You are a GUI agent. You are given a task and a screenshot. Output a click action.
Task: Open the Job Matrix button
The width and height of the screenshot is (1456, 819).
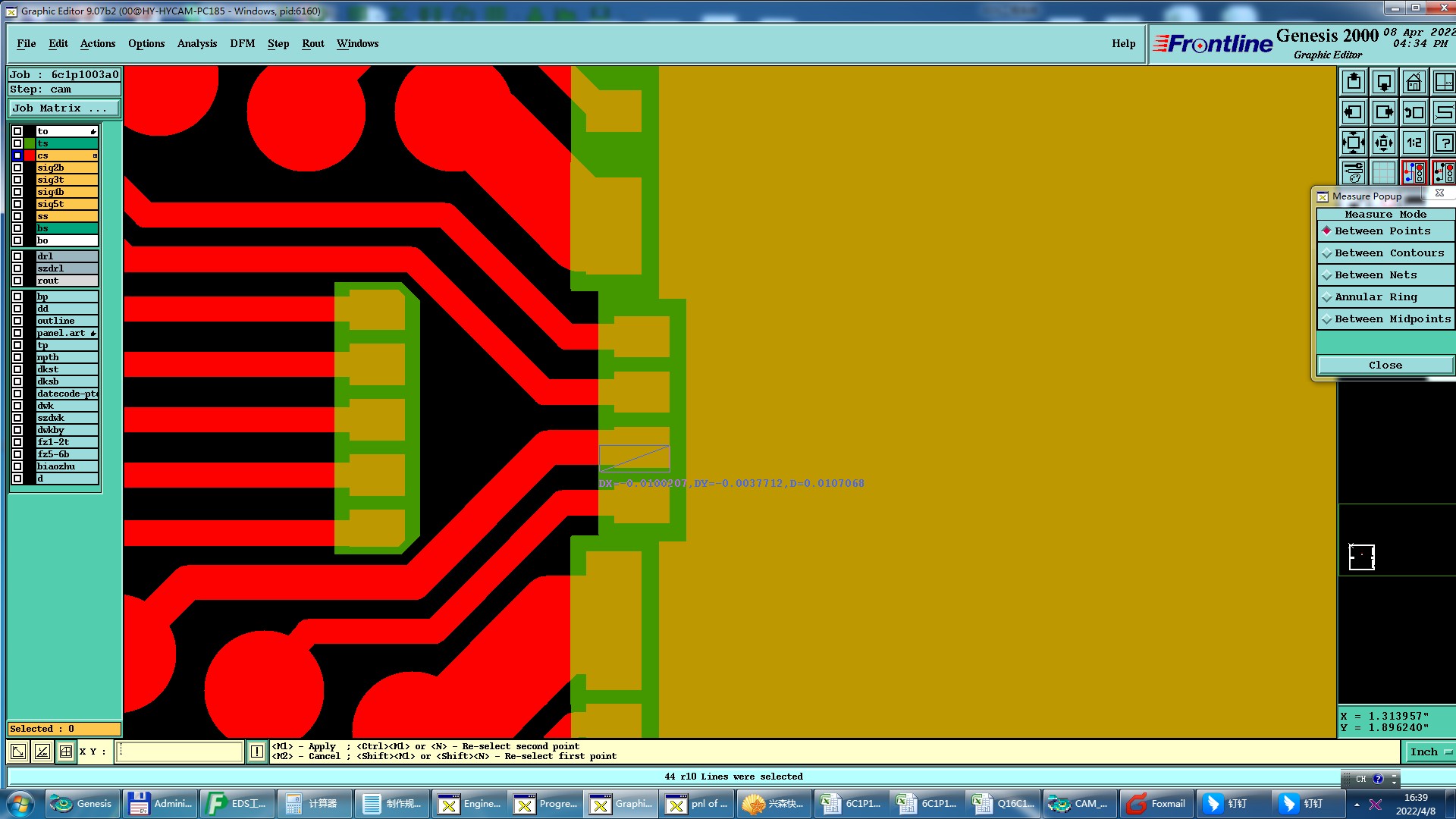click(64, 108)
